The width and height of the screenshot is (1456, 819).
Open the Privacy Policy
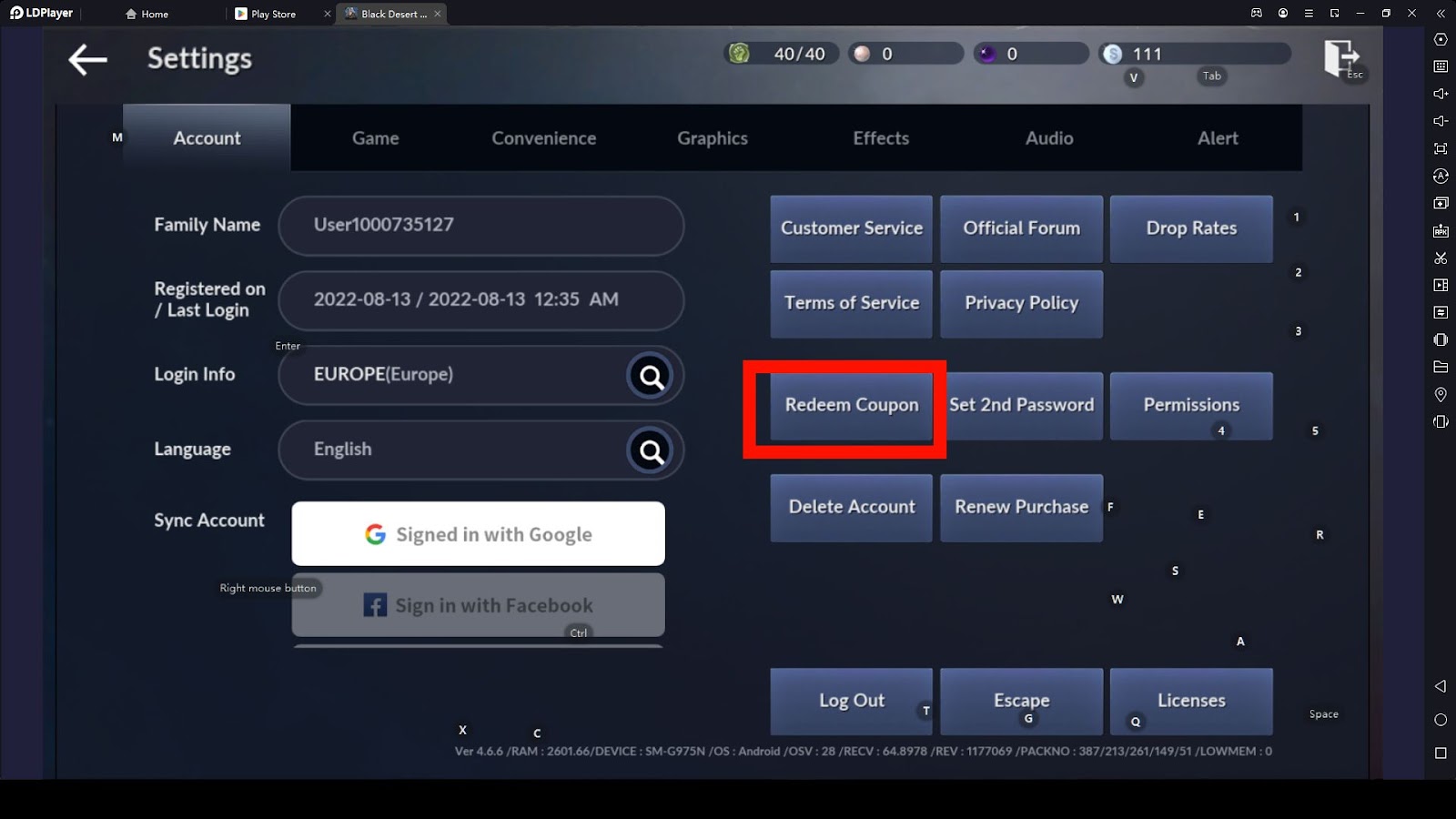1022,303
